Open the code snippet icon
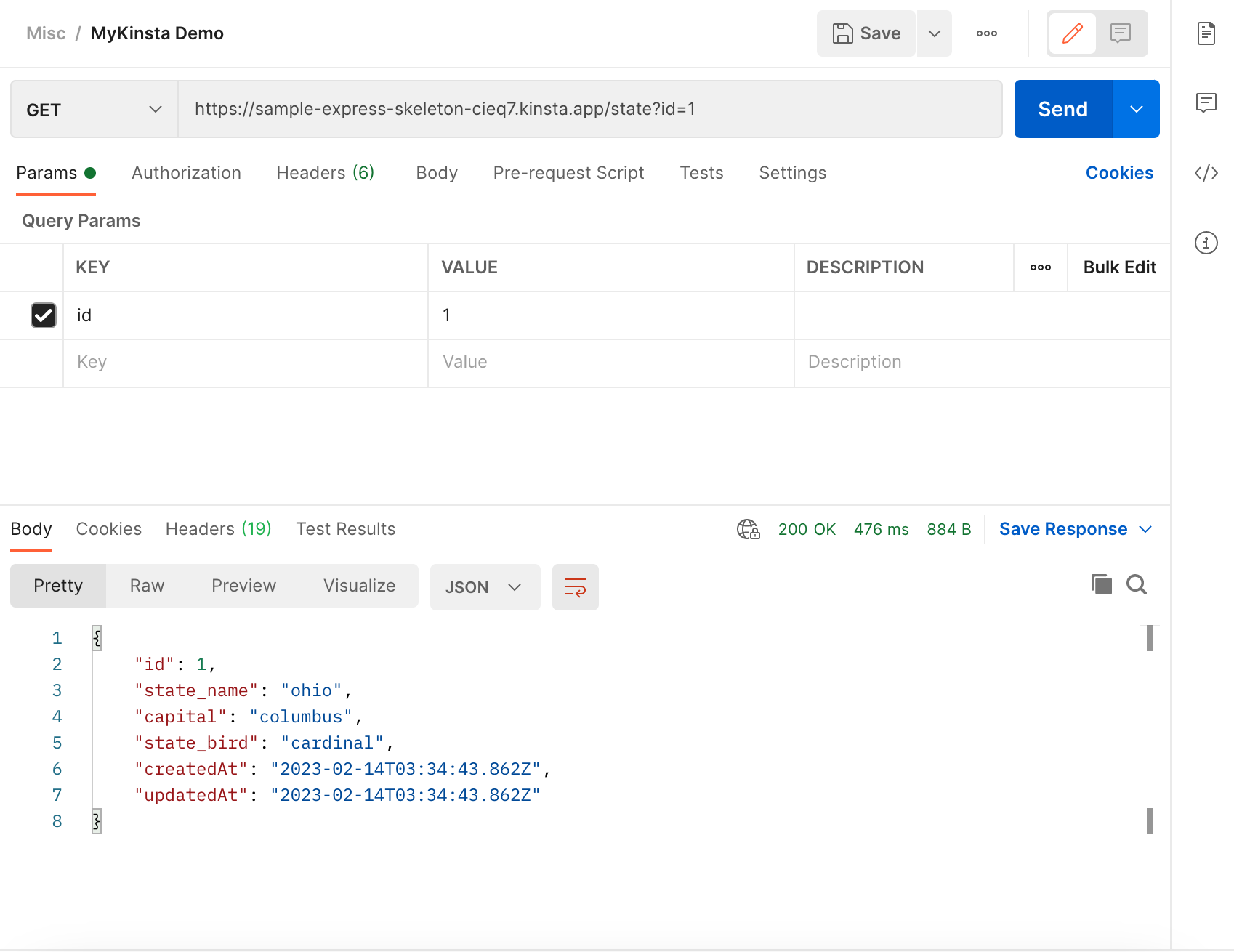 tap(1206, 173)
